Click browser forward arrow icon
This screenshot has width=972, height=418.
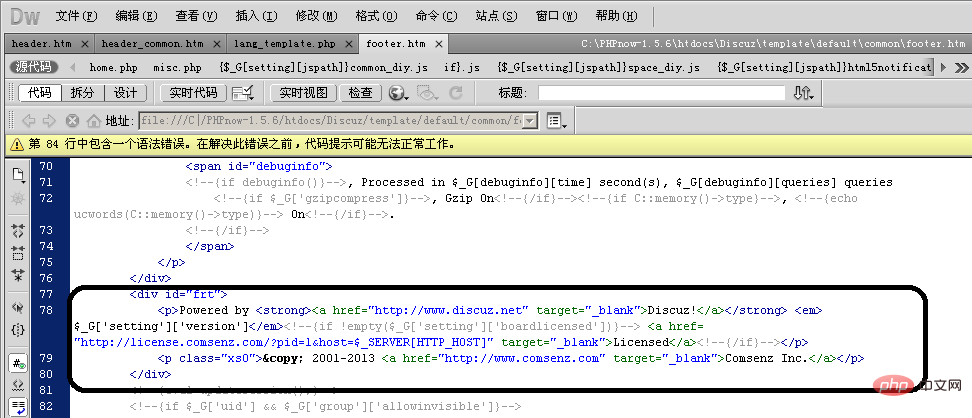tap(49, 120)
